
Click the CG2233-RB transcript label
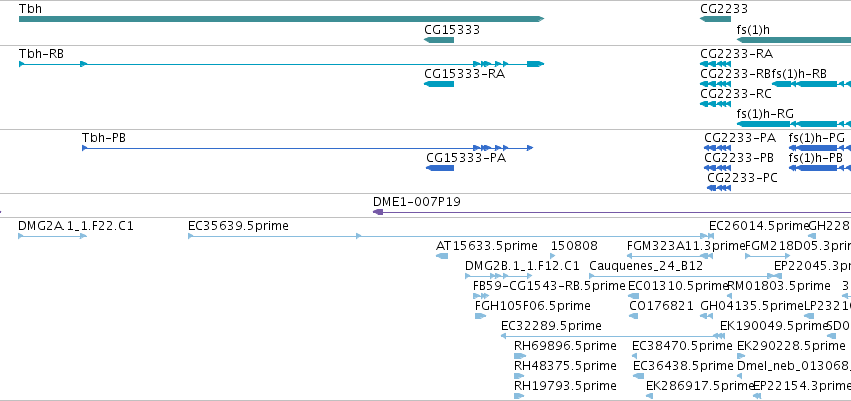coord(736,74)
